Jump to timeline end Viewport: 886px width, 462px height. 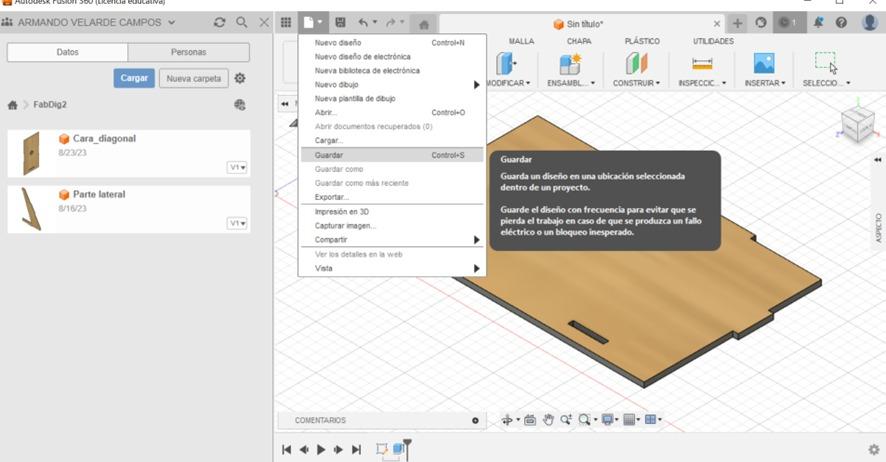[x=356, y=450]
